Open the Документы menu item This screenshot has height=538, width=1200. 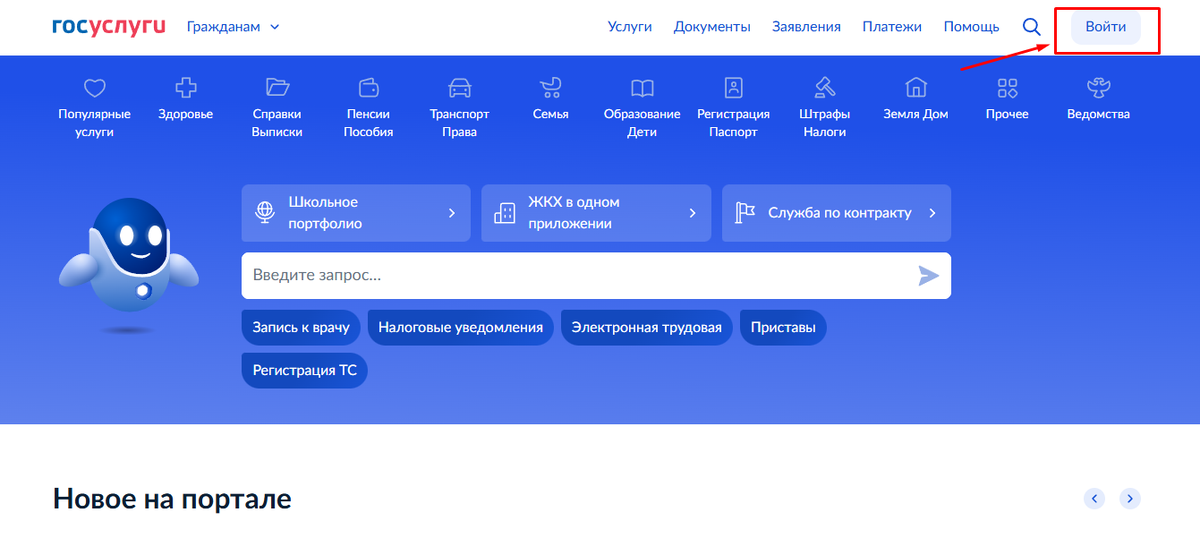click(x=712, y=27)
